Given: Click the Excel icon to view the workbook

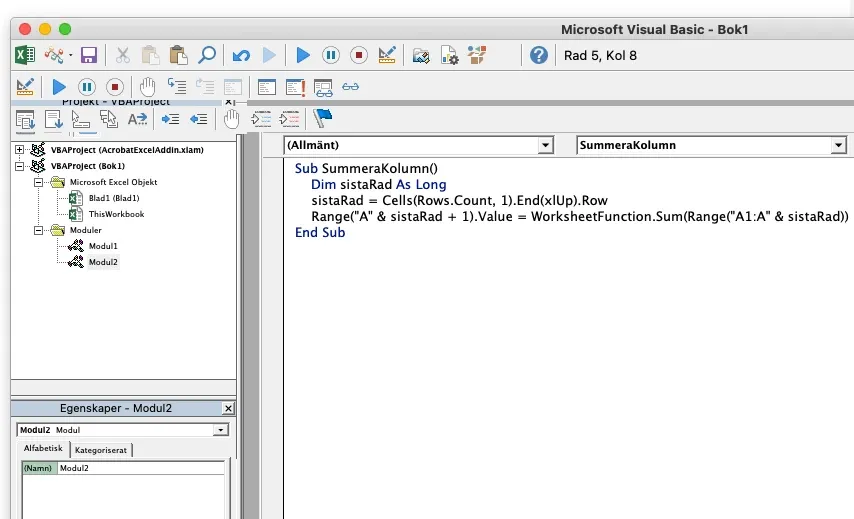Looking at the screenshot, I should (25, 55).
